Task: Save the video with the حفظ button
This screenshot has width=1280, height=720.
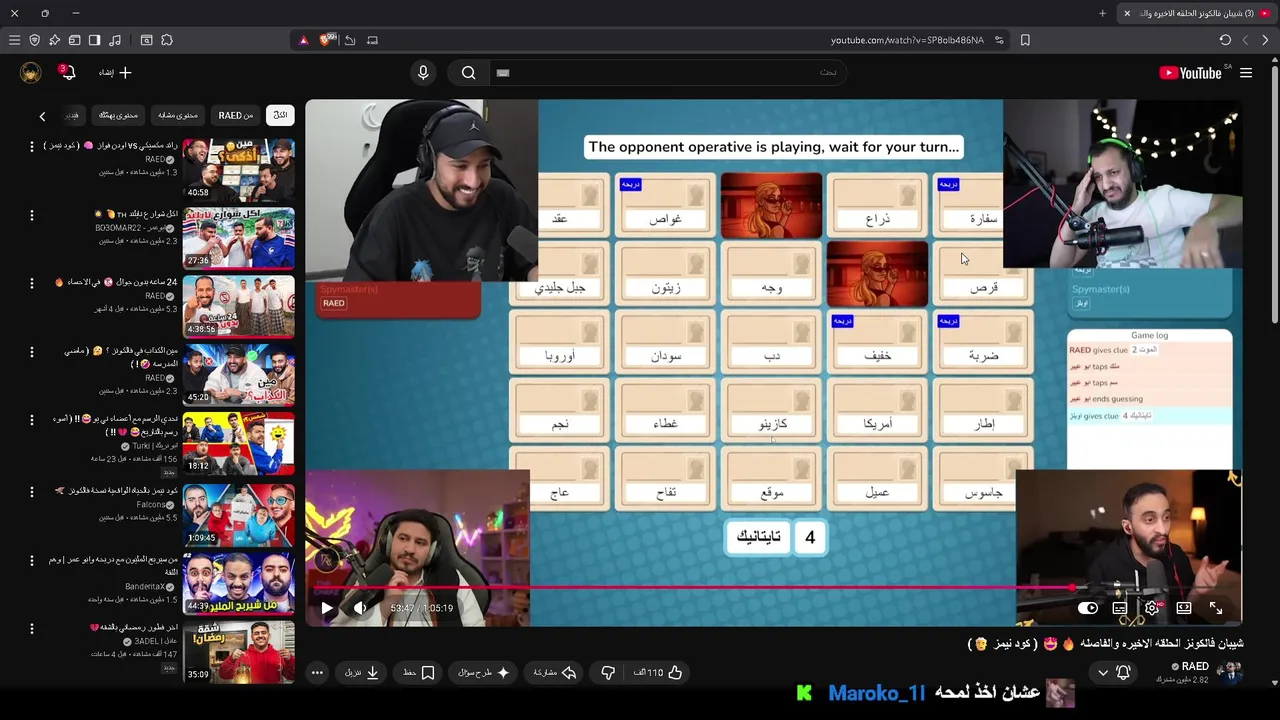Action: pos(419,673)
